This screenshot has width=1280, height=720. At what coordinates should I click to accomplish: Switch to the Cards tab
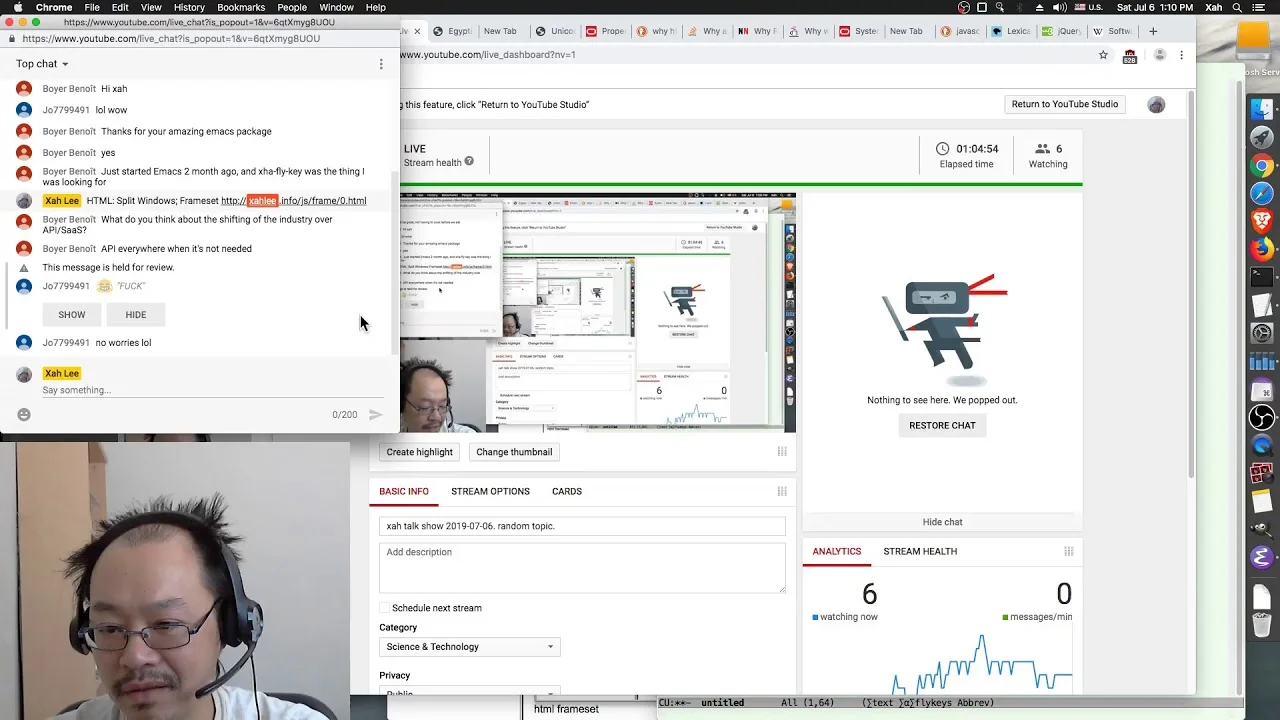click(x=567, y=491)
